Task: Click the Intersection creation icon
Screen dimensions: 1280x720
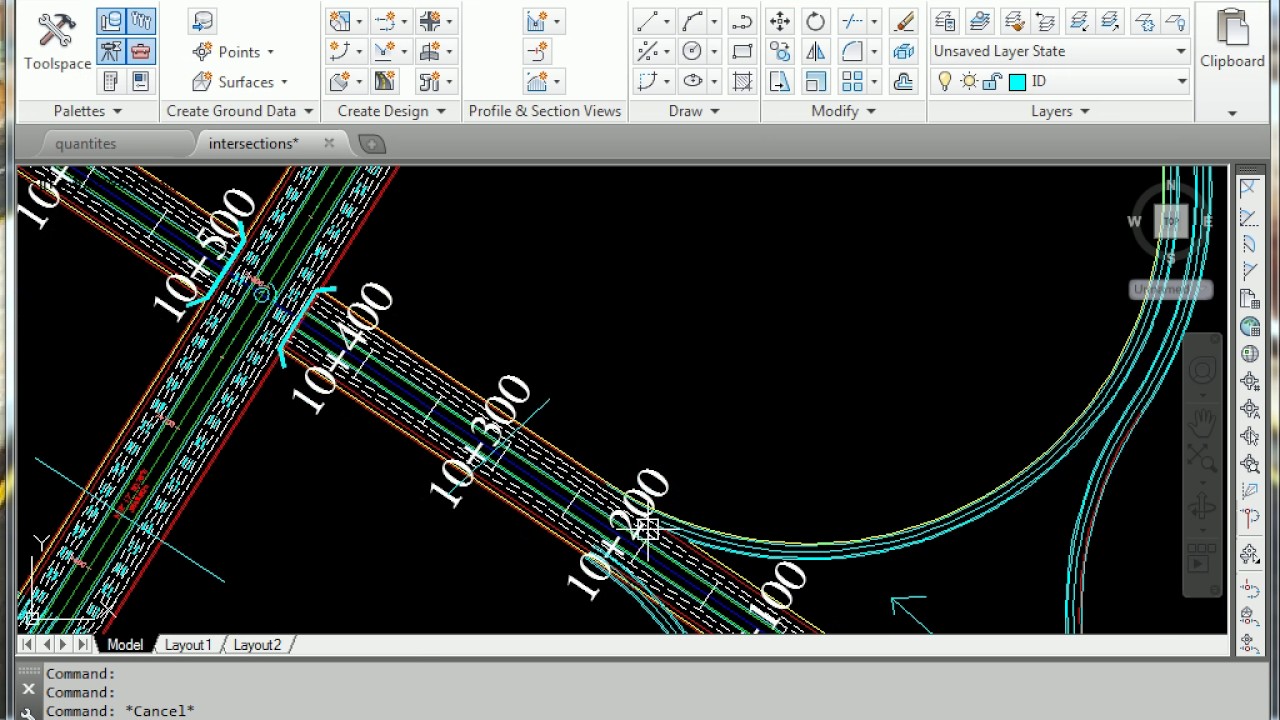Action: 430,21
